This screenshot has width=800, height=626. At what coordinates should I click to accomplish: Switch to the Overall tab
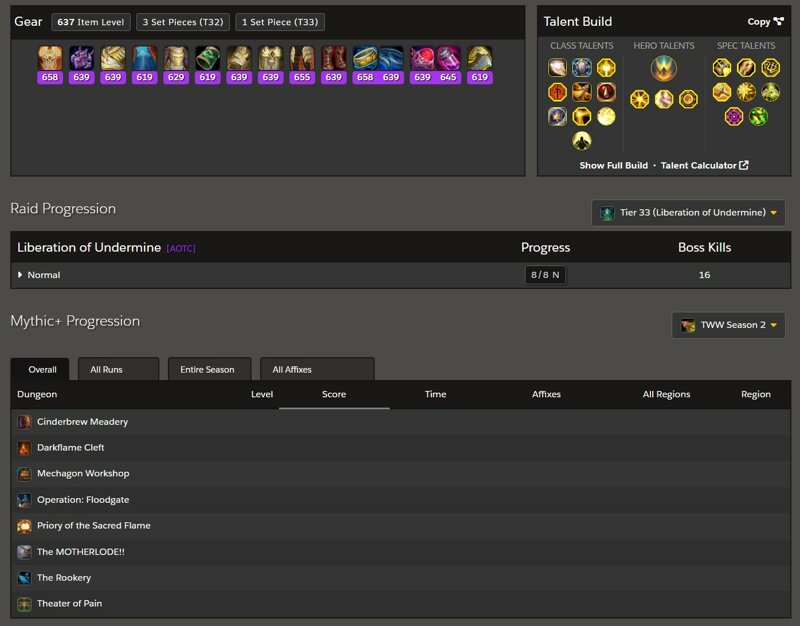[40, 369]
